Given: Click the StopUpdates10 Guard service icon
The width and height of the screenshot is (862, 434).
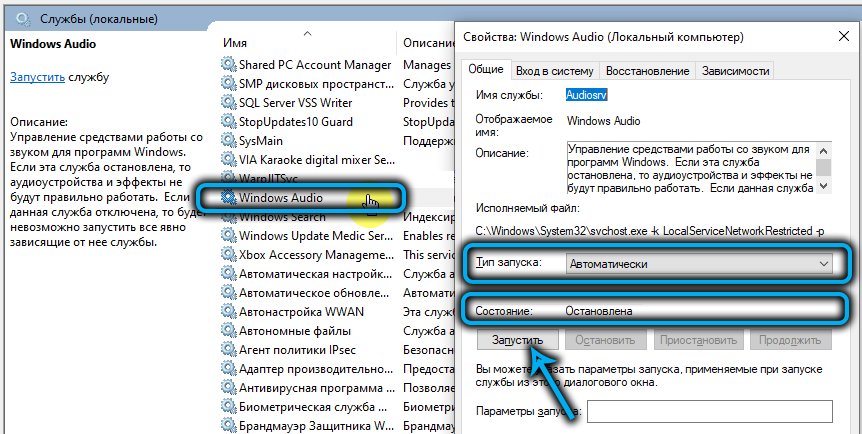Looking at the screenshot, I should click(228, 121).
